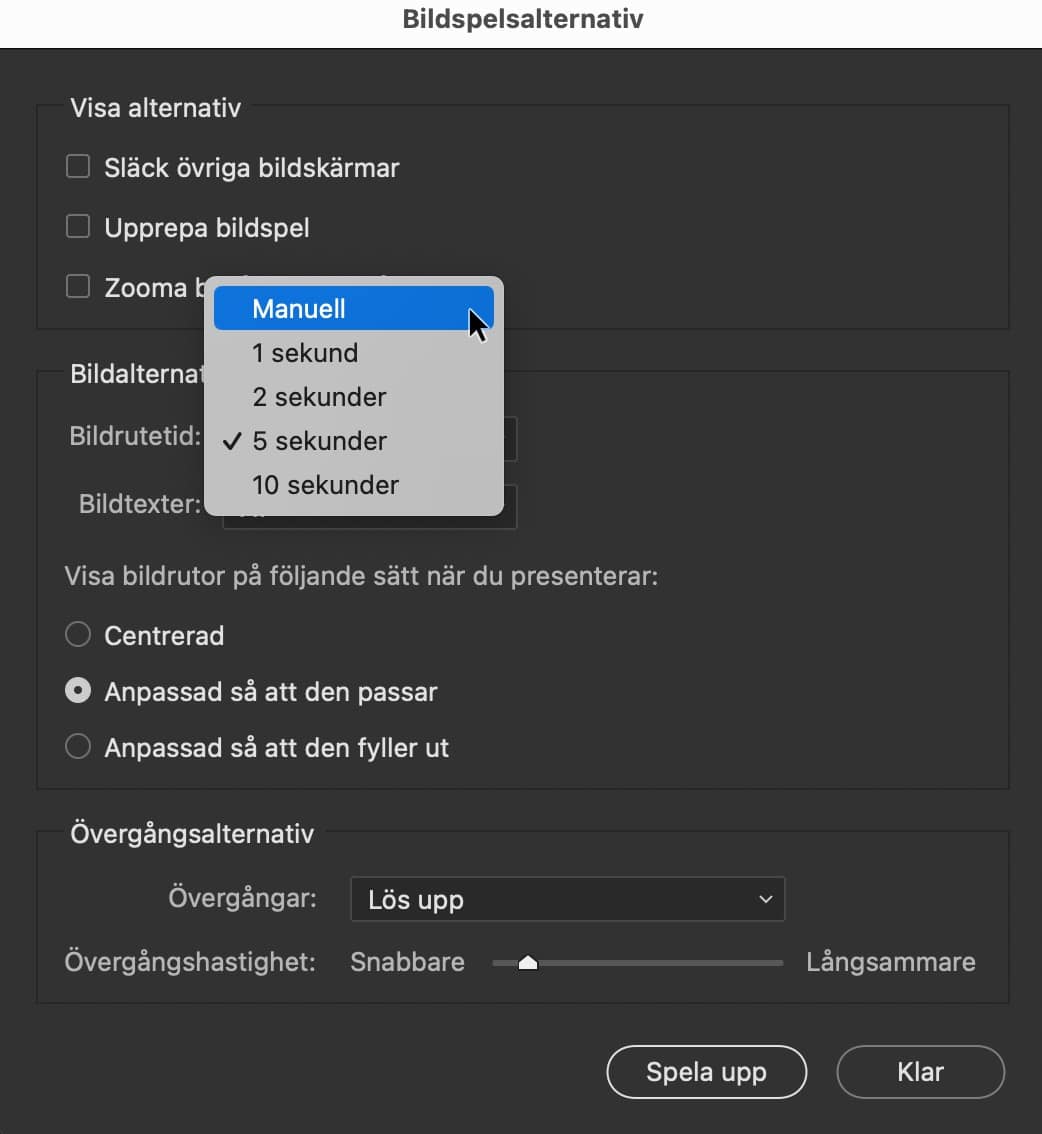Tick the checkbox beside Zooma
The image size is (1042, 1134).
point(78,288)
